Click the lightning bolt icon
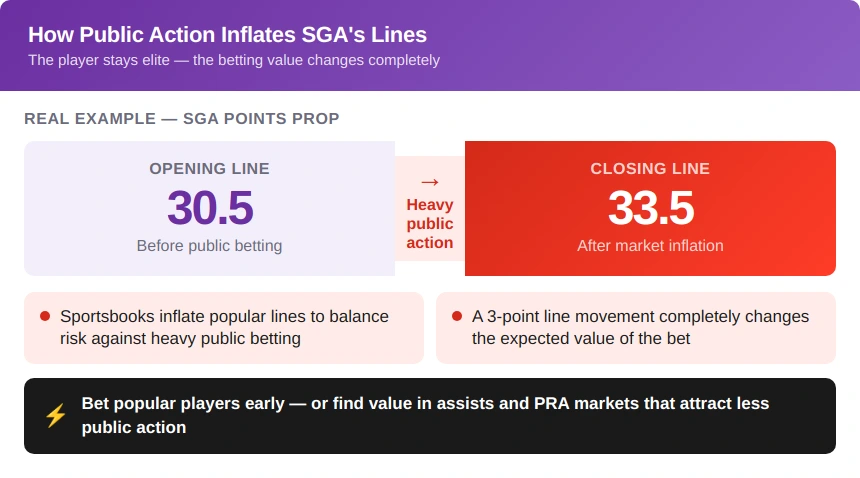860x478 pixels. tap(55, 416)
